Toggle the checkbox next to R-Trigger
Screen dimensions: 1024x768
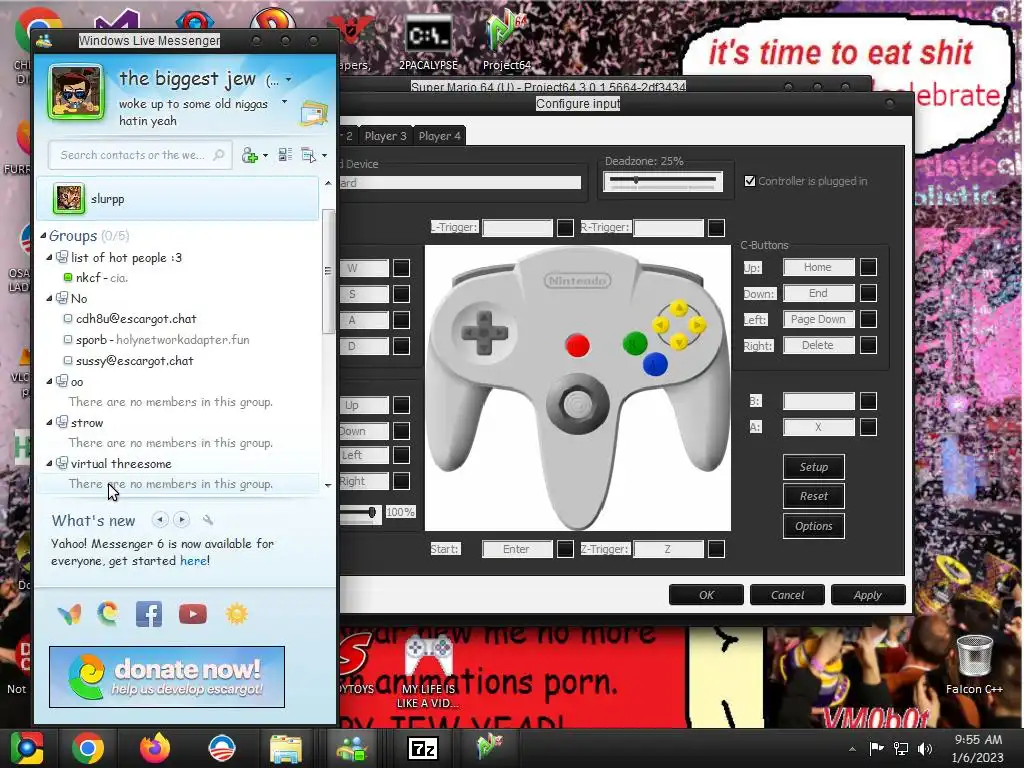click(716, 227)
